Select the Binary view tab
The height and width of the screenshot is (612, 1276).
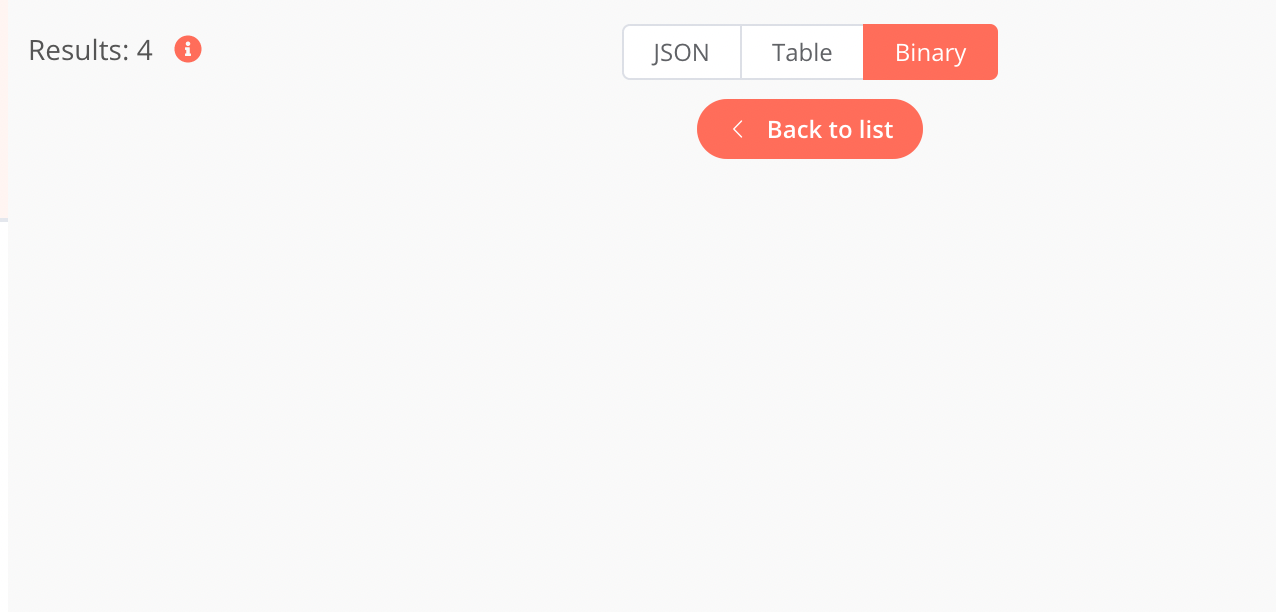(930, 52)
